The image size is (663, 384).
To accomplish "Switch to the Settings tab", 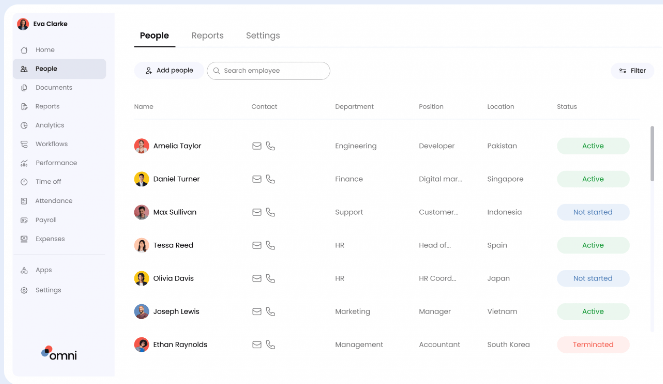I will pos(263,36).
